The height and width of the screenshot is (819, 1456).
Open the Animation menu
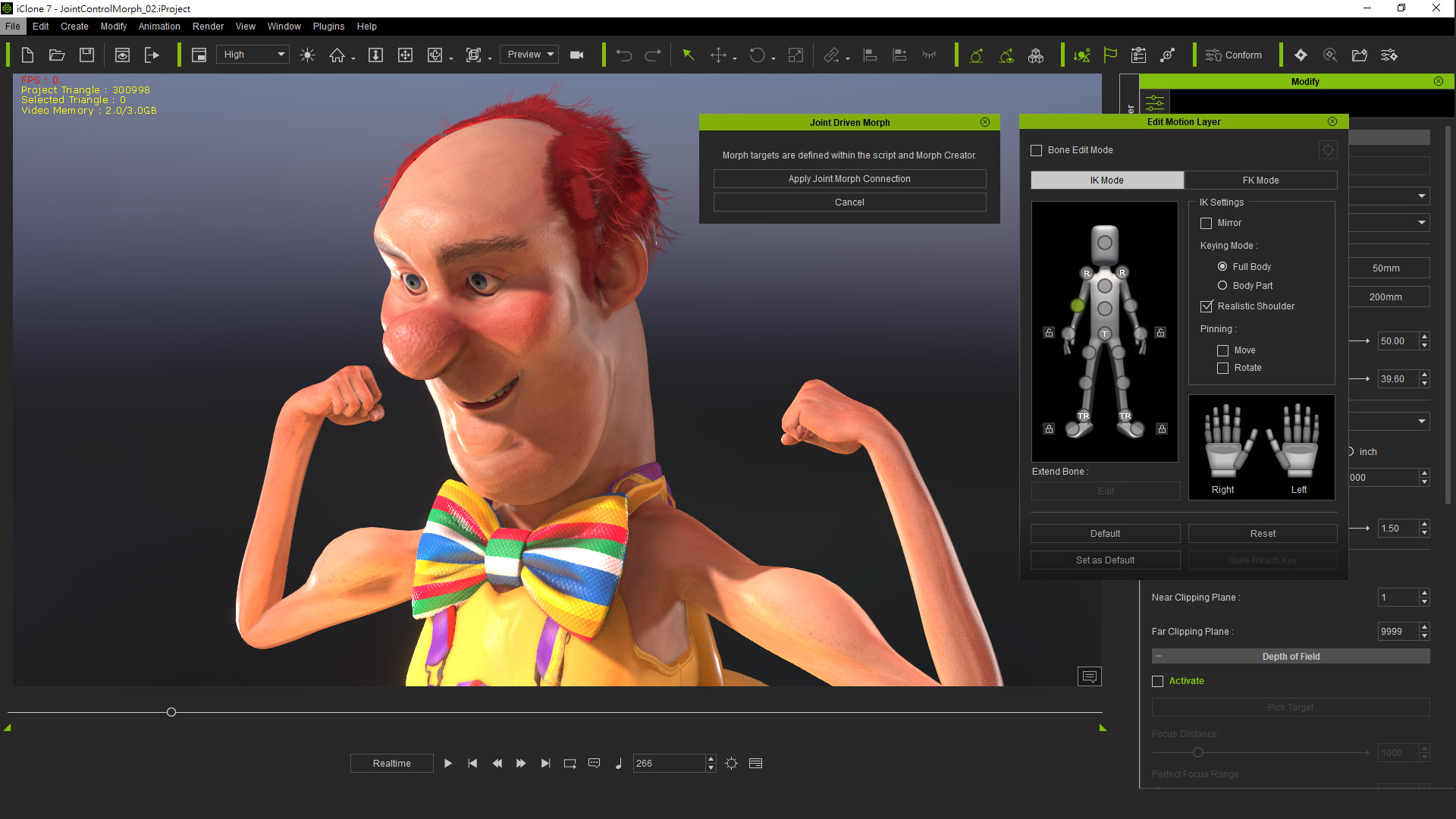coord(159,27)
